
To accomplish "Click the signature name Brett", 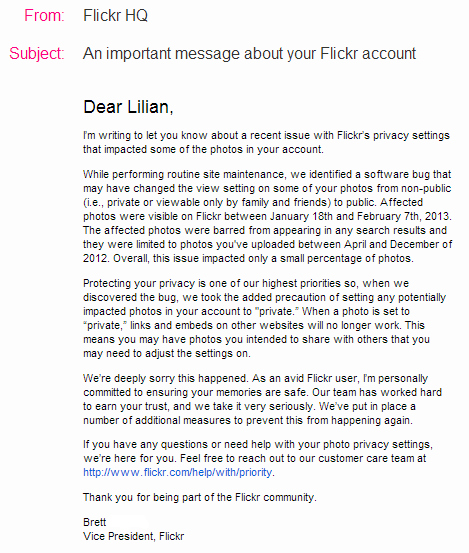I will [x=95, y=522].
